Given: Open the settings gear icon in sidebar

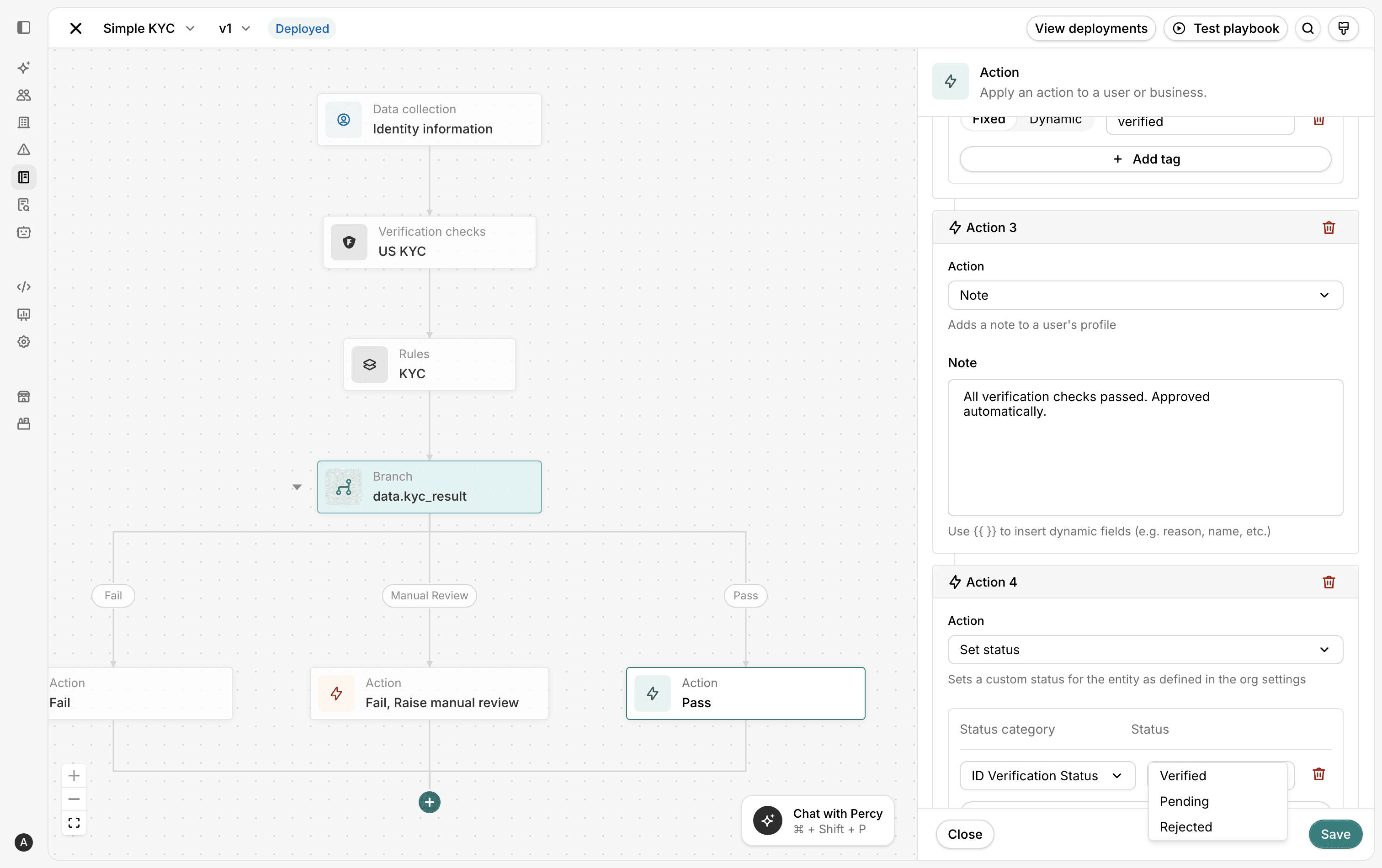Looking at the screenshot, I should [23, 342].
